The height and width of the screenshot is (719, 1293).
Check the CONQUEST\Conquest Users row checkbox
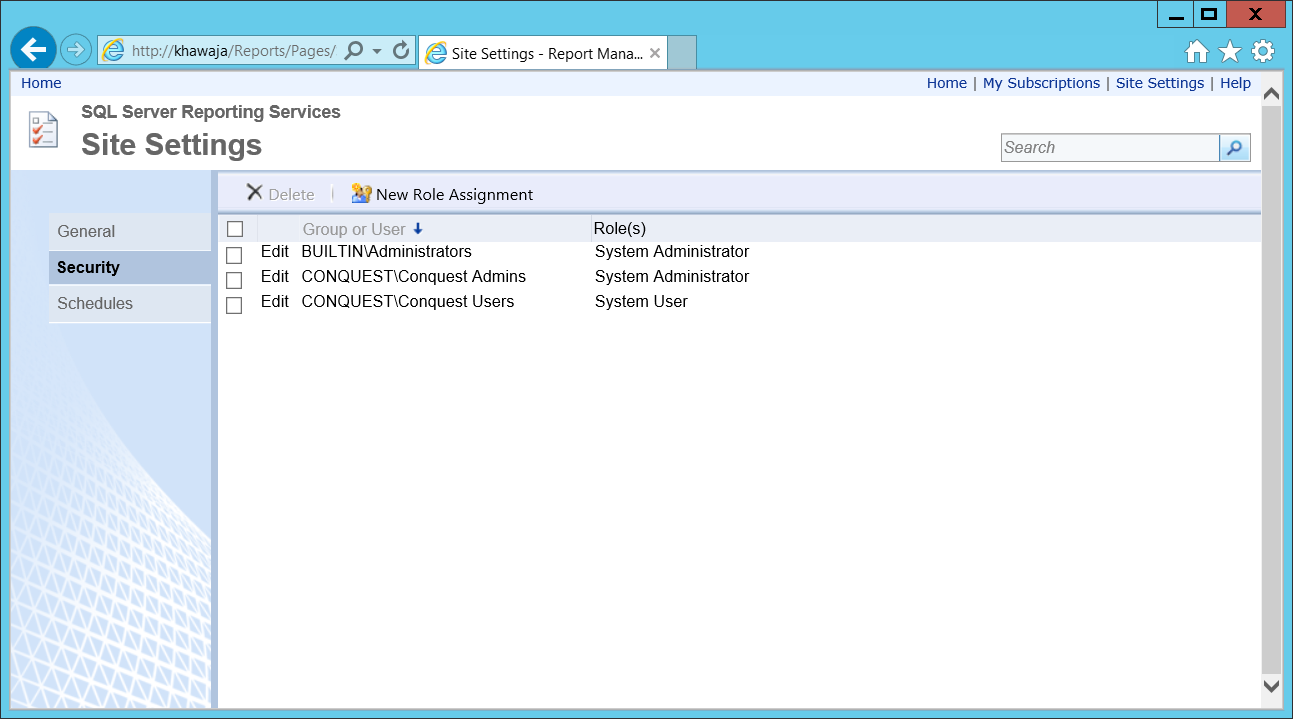click(234, 305)
